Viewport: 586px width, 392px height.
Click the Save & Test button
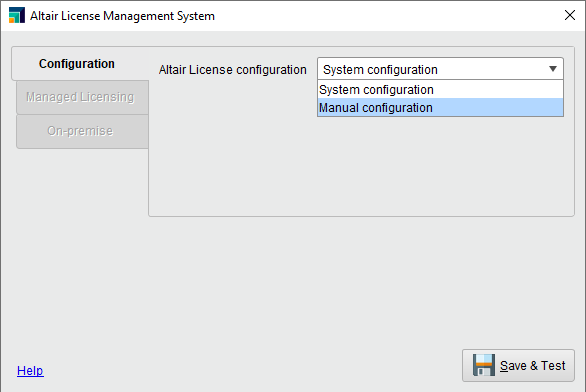coord(518,365)
